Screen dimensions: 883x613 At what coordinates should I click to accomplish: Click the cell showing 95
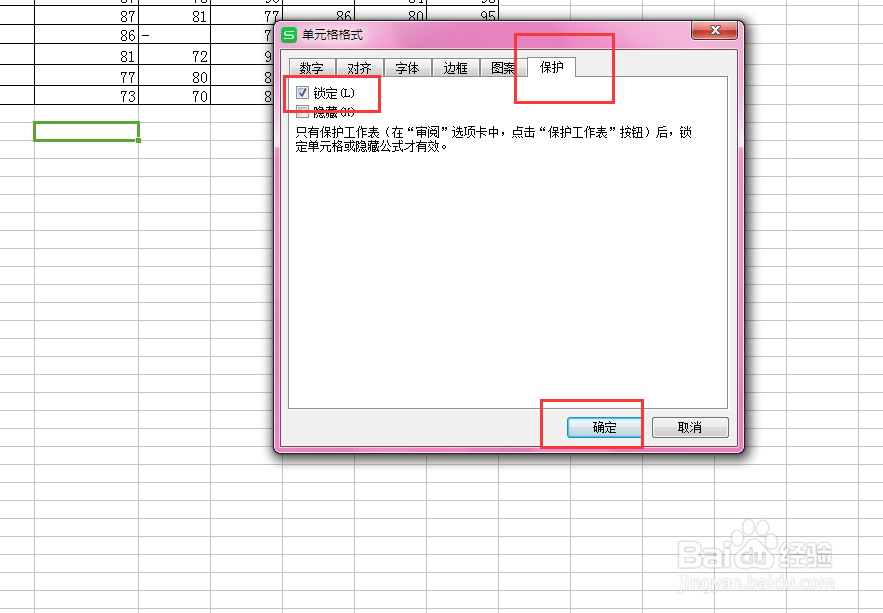(464, 15)
